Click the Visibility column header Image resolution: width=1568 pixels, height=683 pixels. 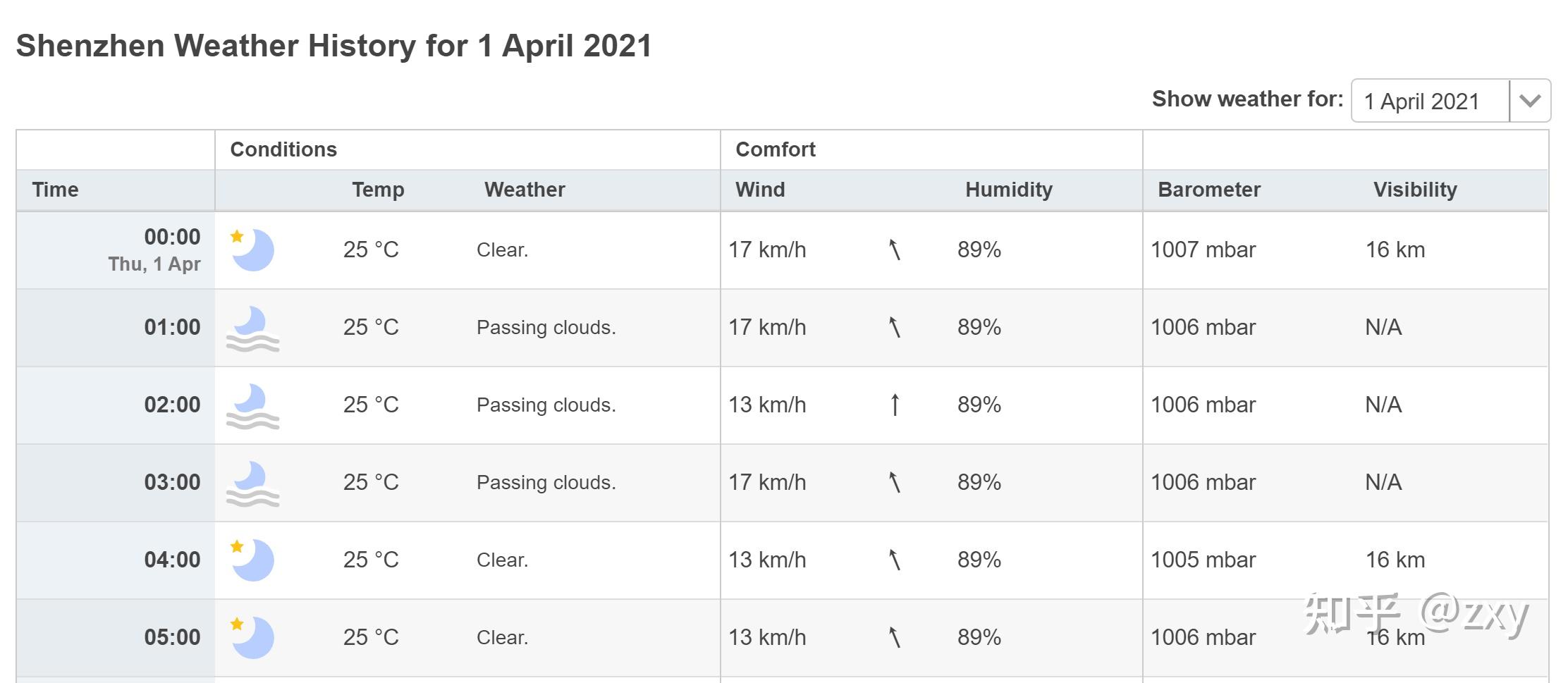click(x=1414, y=190)
